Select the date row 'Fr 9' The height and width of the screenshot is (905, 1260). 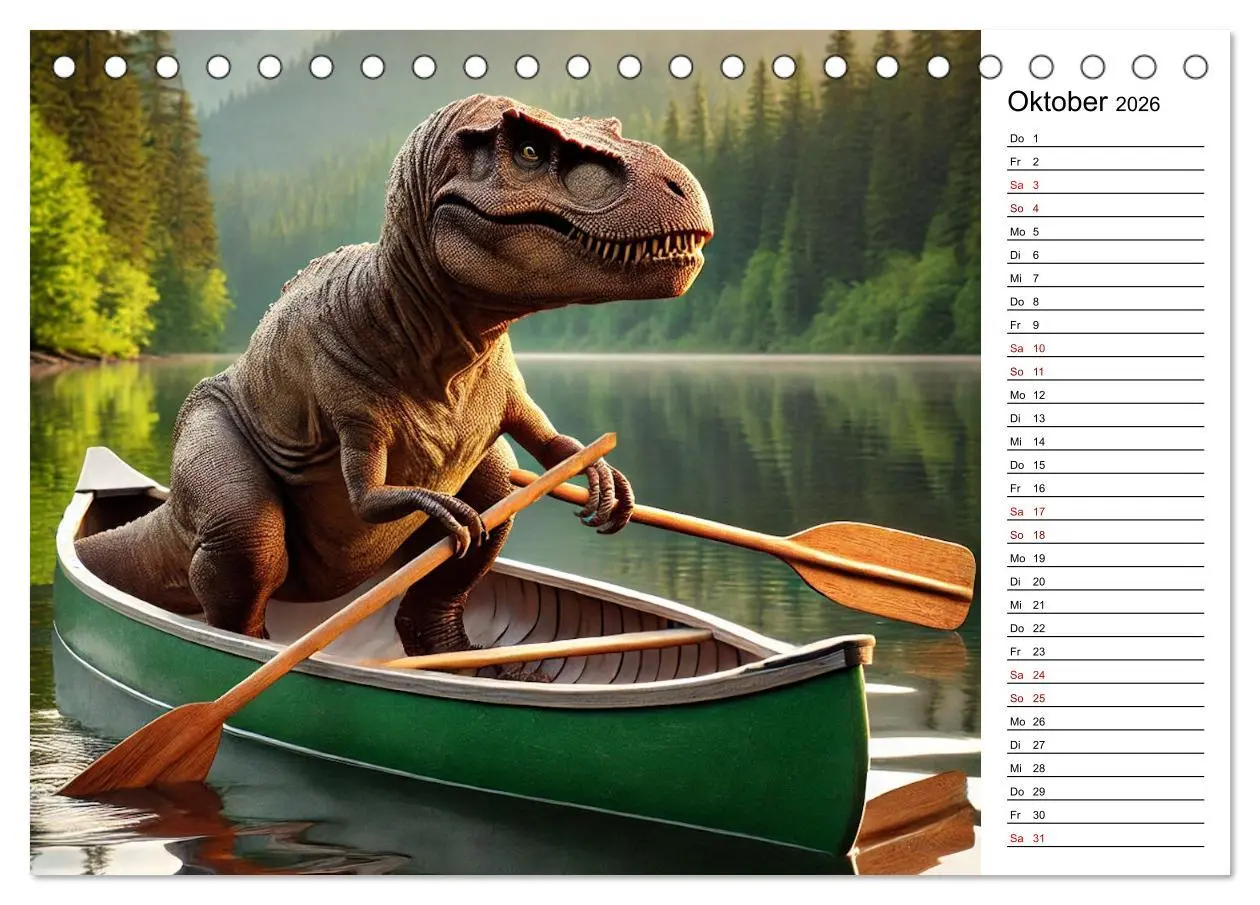tap(1105, 325)
